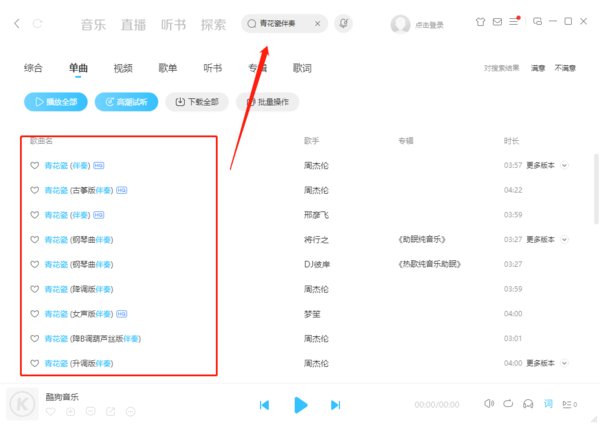Open singer 邢彦飞
Image resolution: width=600 pixels, height=424 pixels.
316,215
